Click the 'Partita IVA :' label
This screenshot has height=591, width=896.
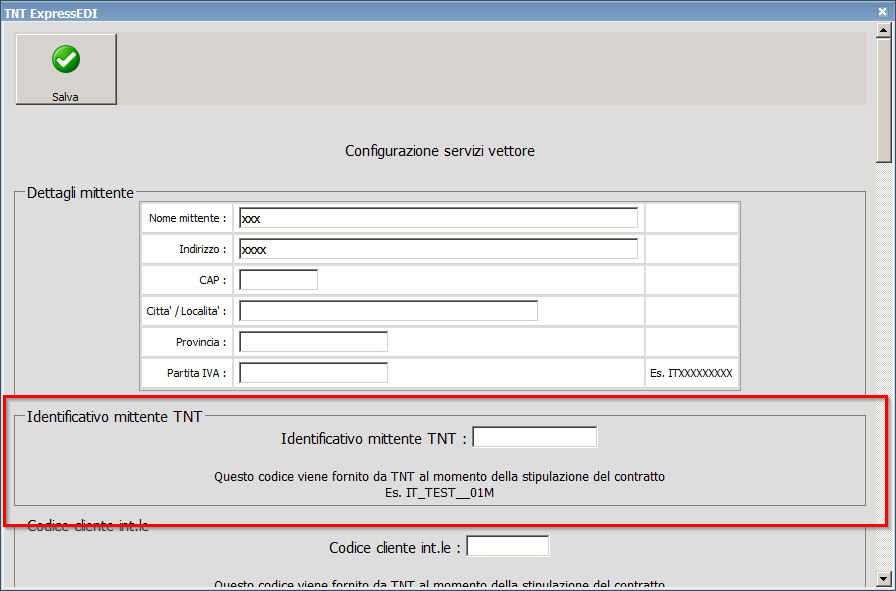pyautogui.click(x=197, y=373)
